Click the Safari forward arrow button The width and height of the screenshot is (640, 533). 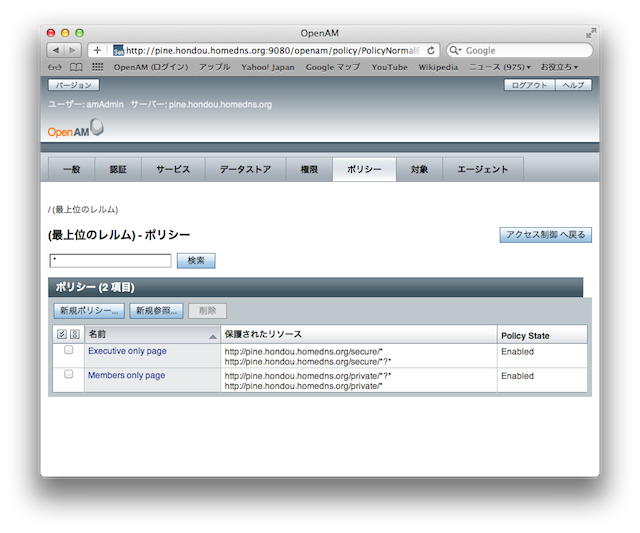(x=74, y=50)
